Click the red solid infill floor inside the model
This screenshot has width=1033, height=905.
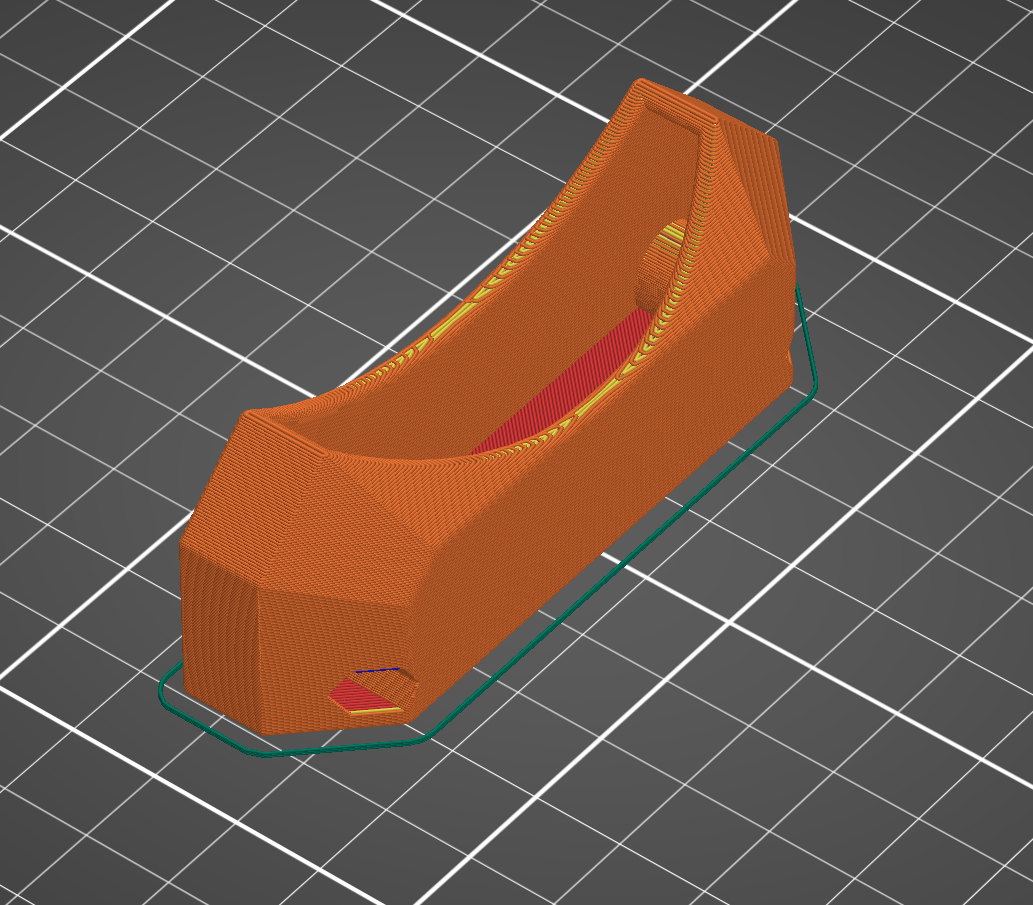(x=567, y=382)
